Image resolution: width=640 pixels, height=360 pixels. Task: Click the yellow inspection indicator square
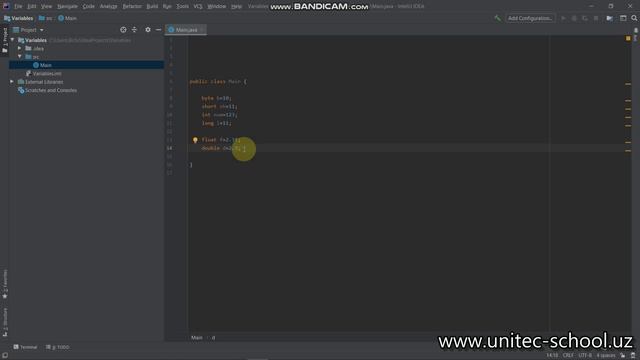(x=628, y=38)
